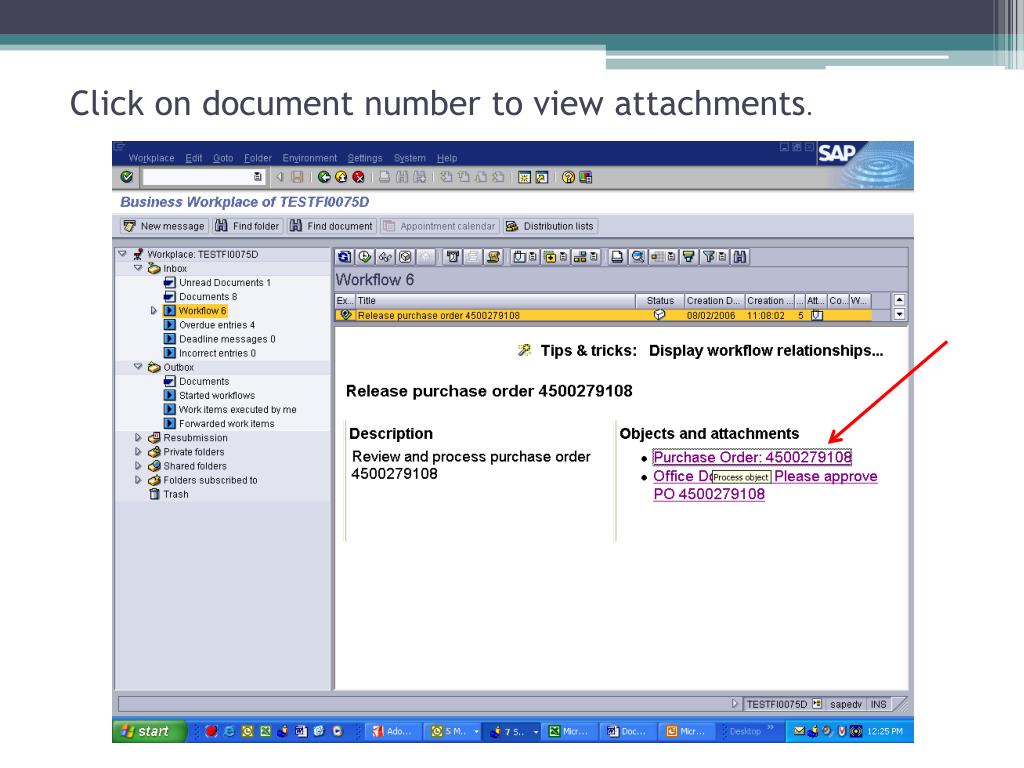Click the binoculars Find icon in workflow toolbar

tap(740, 257)
